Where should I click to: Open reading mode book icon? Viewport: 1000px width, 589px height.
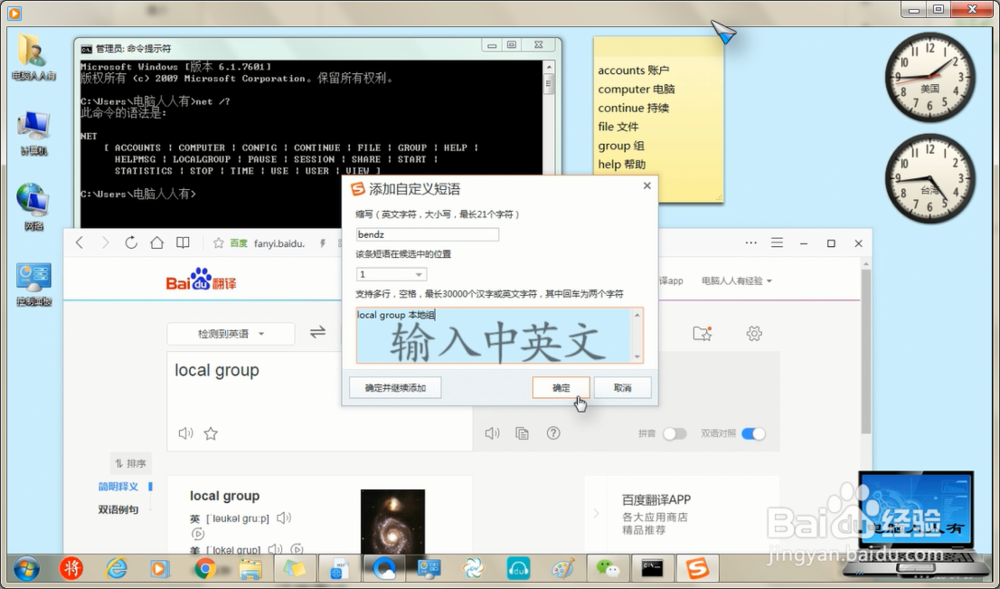pyautogui.click(x=183, y=243)
